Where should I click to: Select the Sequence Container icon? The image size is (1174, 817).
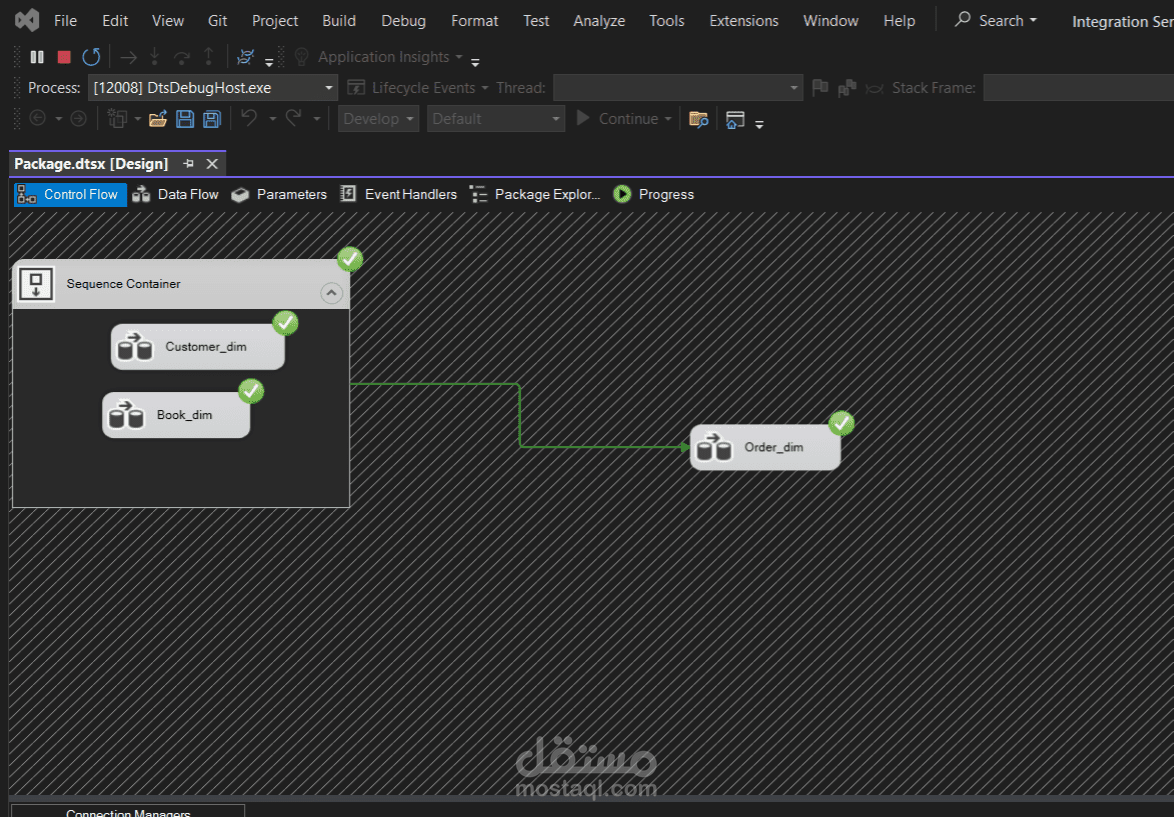36,285
